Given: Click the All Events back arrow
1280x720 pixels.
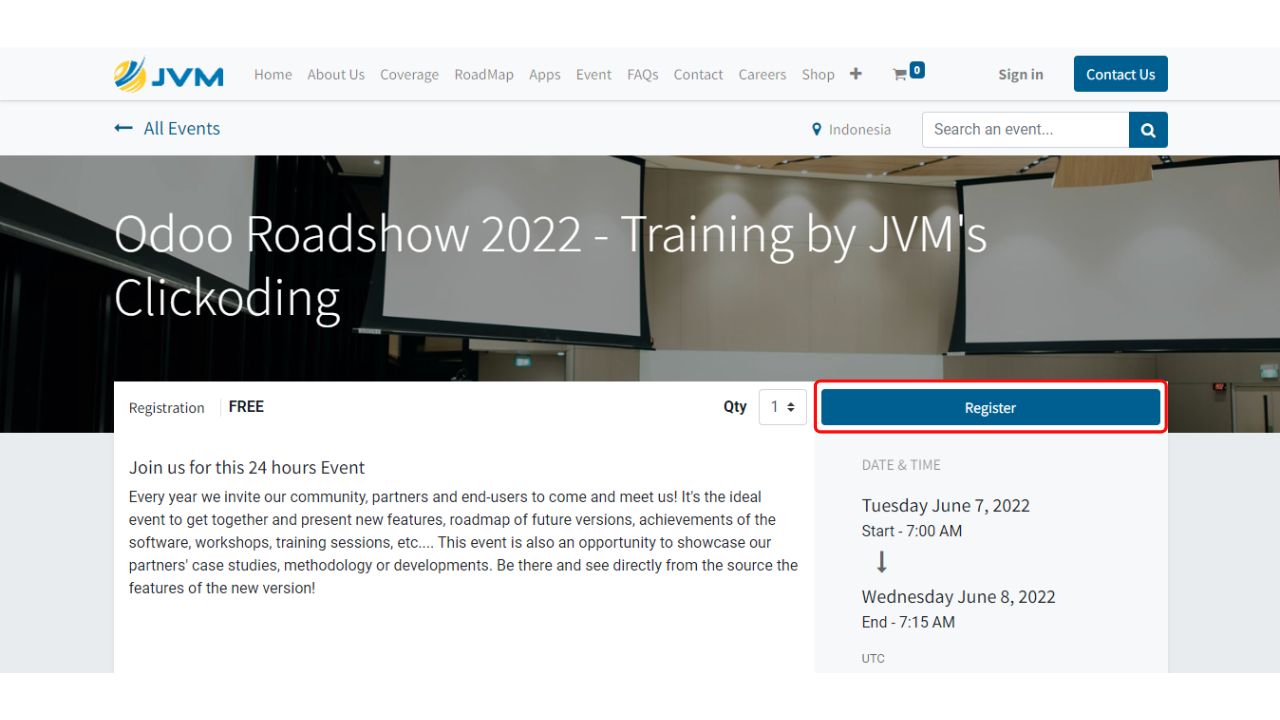Looking at the screenshot, I should coord(123,128).
